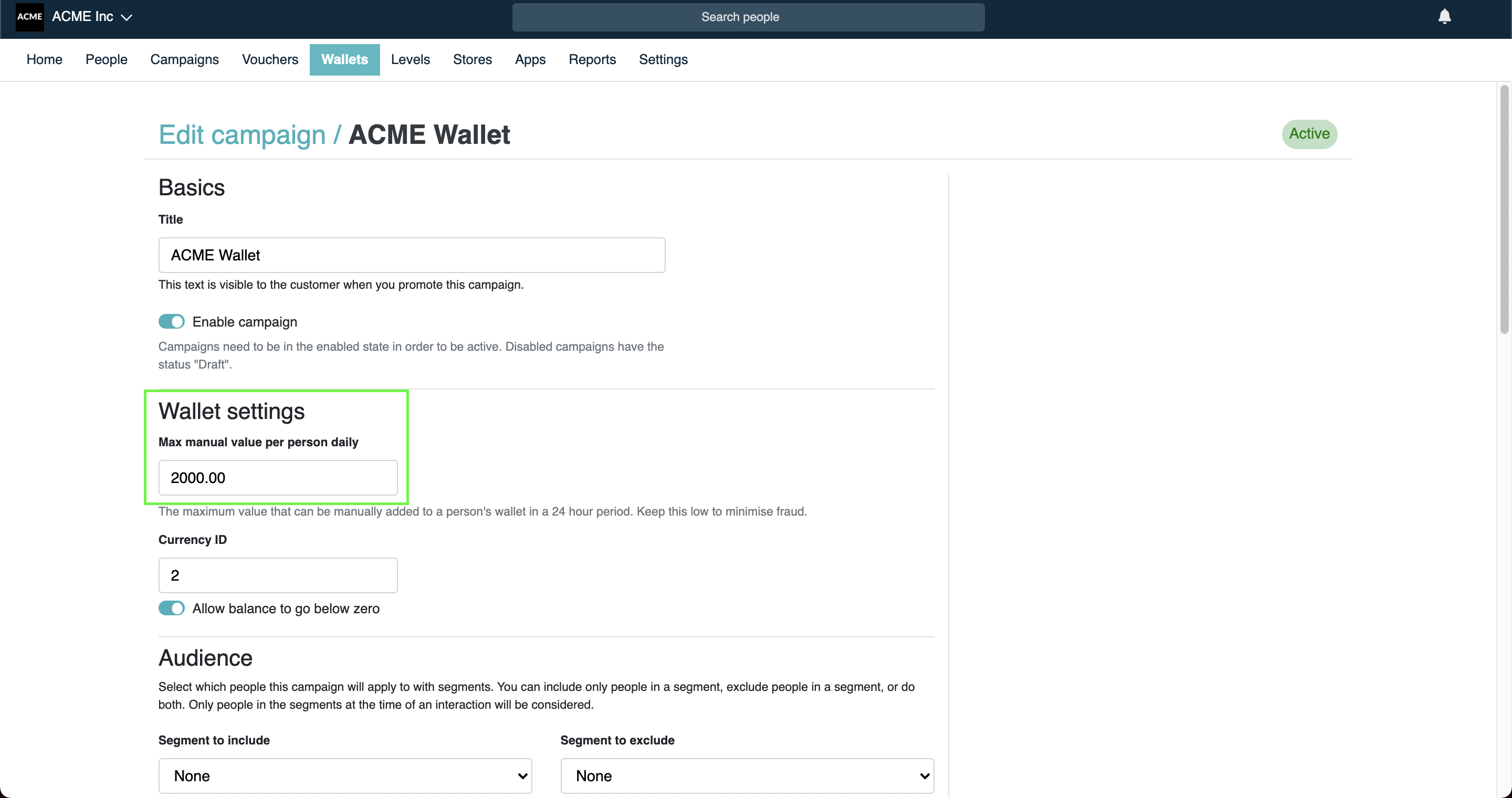
Task: Navigate to the Levels tab
Action: coord(410,59)
